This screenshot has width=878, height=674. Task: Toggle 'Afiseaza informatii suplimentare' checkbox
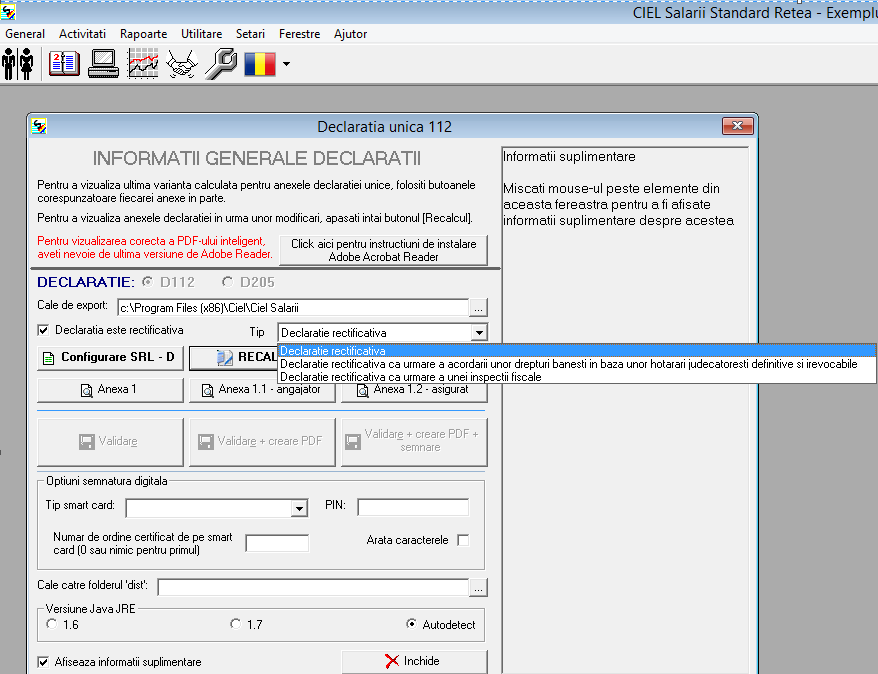coord(43,662)
